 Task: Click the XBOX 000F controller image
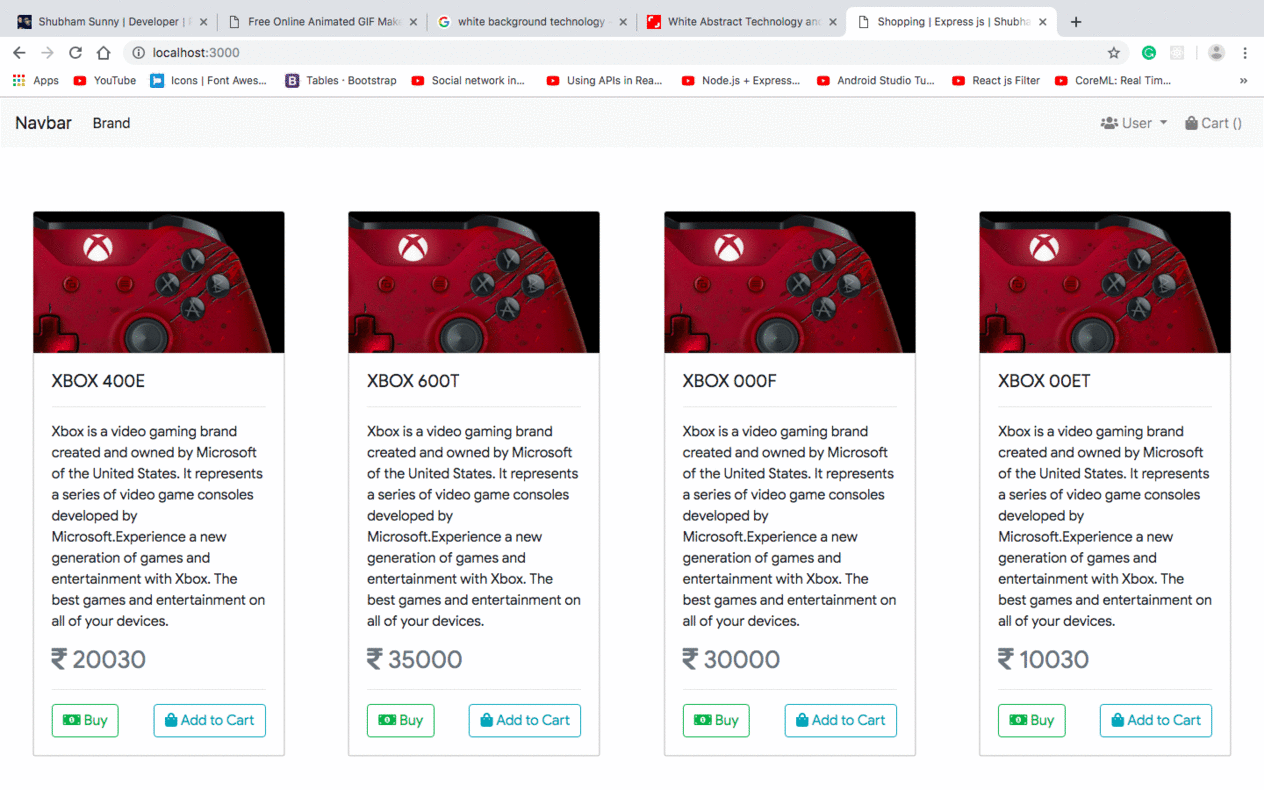pyautogui.click(x=789, y=282)
